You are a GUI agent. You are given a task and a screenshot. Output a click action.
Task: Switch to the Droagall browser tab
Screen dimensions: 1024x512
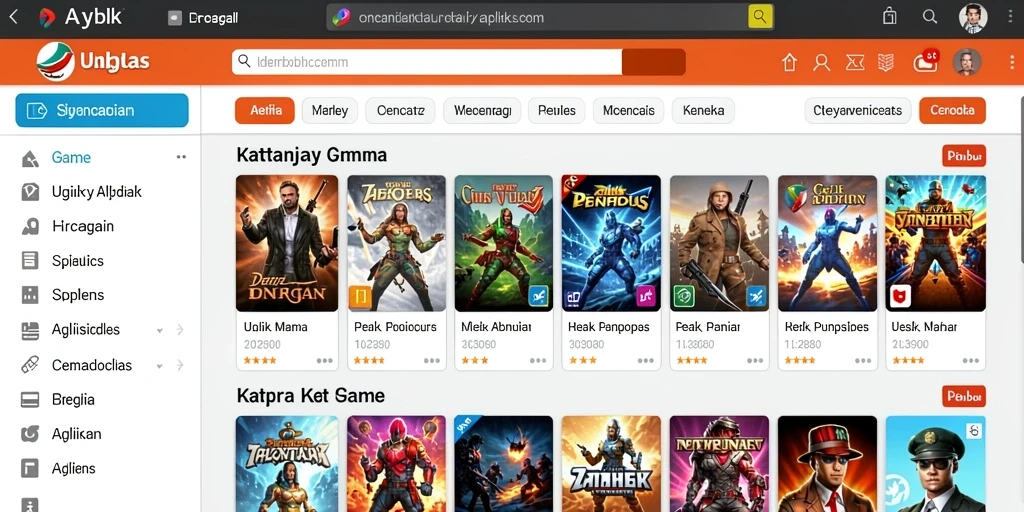204,18
